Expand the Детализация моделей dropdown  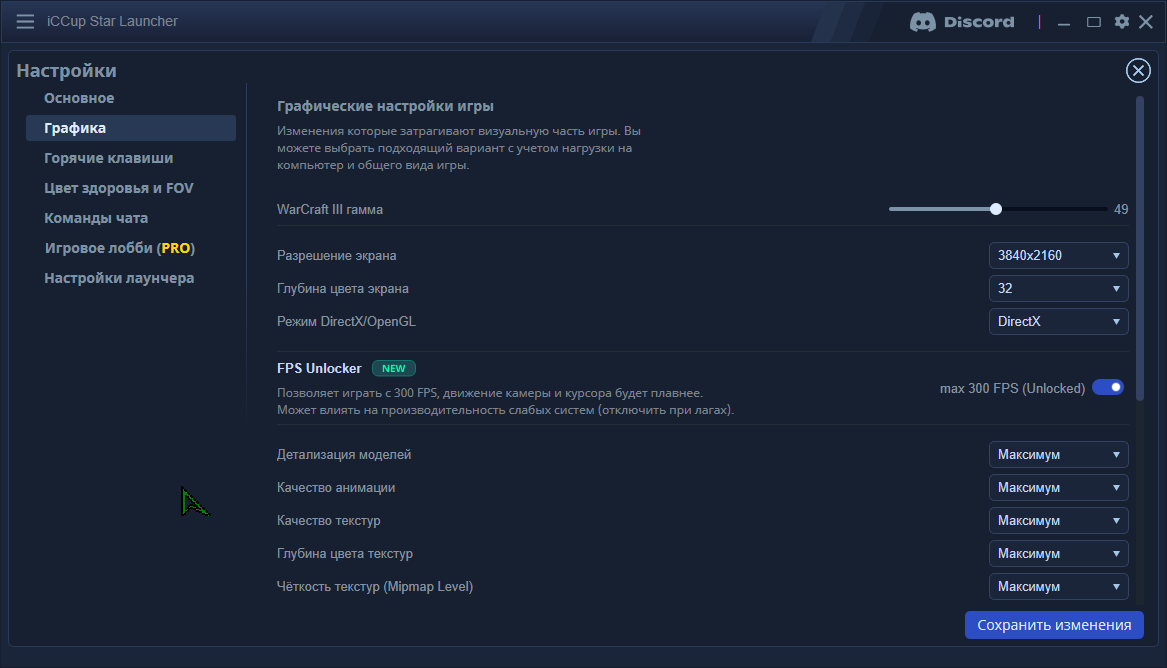[1058, 455]
